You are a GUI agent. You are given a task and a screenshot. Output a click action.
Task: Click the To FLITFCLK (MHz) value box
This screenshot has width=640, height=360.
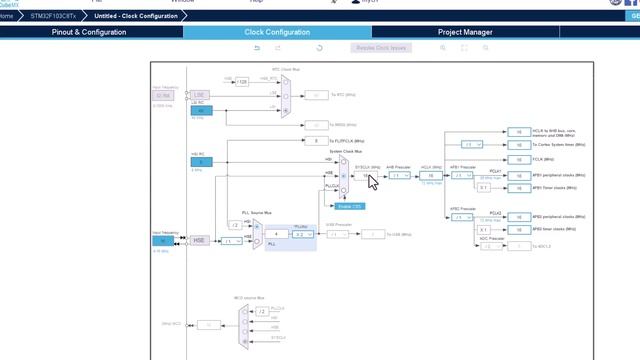[x=316, y=141]
